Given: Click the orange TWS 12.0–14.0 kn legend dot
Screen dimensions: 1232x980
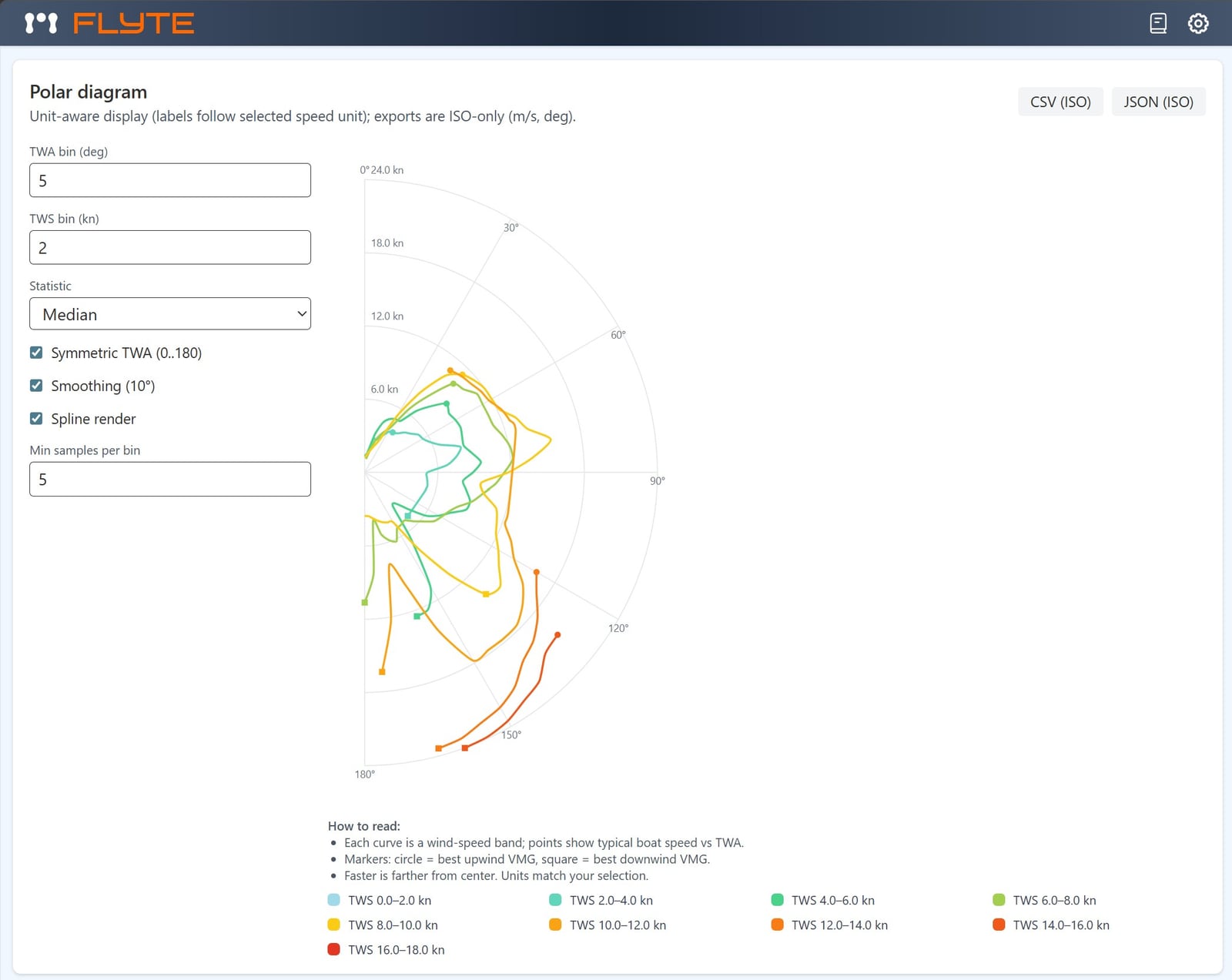Looking at the screenshot, I should (776, 925).
